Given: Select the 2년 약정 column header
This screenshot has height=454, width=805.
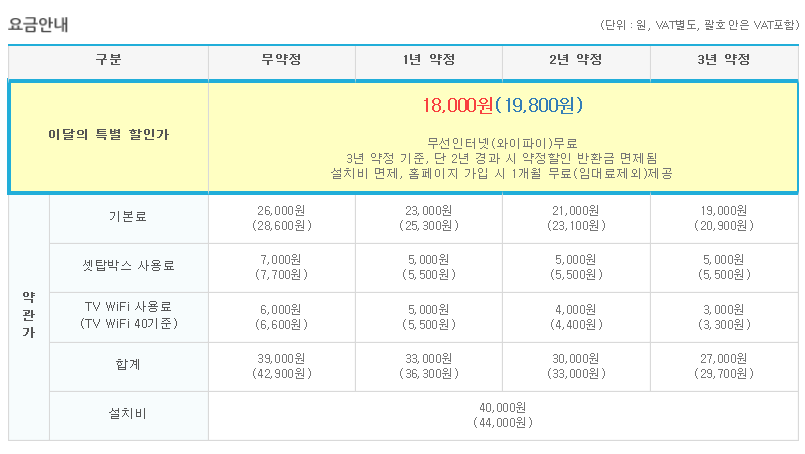Looking at the screenshot, I should [x=576, y=61].
